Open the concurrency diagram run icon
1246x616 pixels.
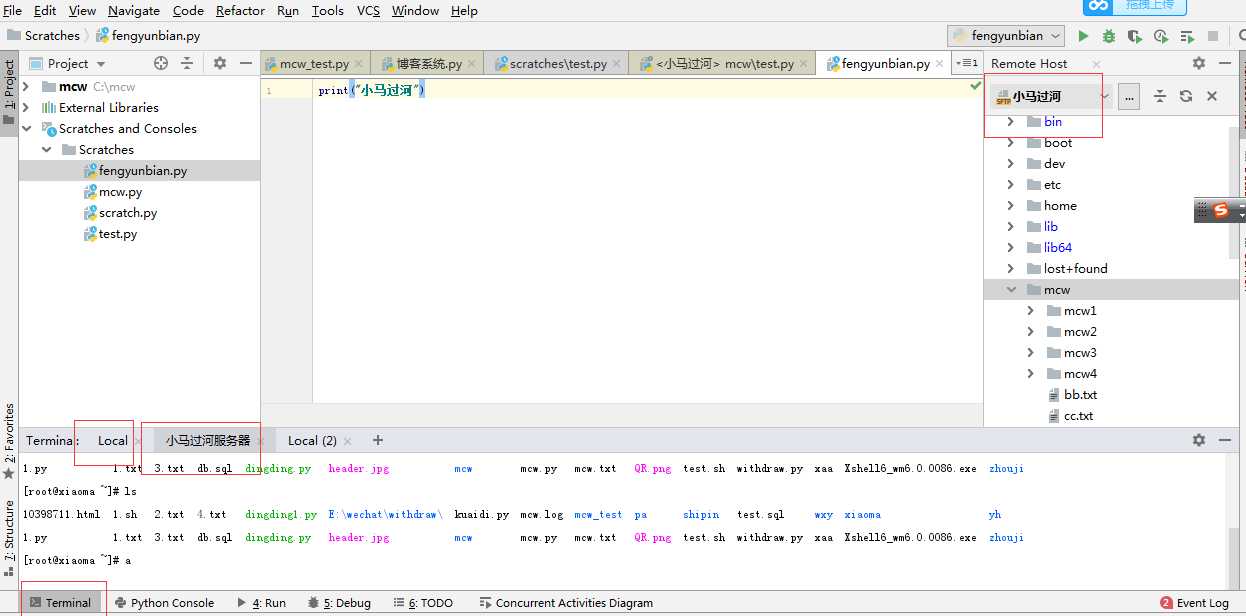click(x=1187, y=36)
